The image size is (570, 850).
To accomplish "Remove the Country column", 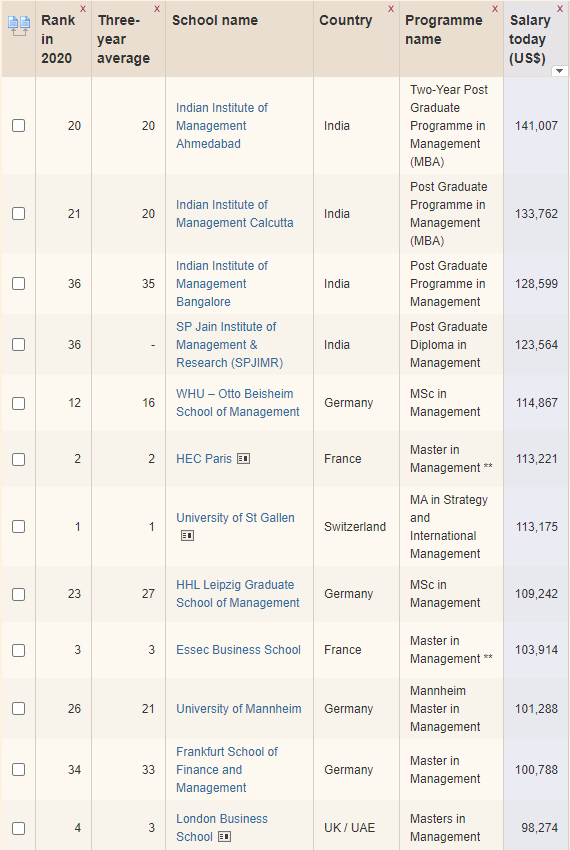I will [390, 9].
